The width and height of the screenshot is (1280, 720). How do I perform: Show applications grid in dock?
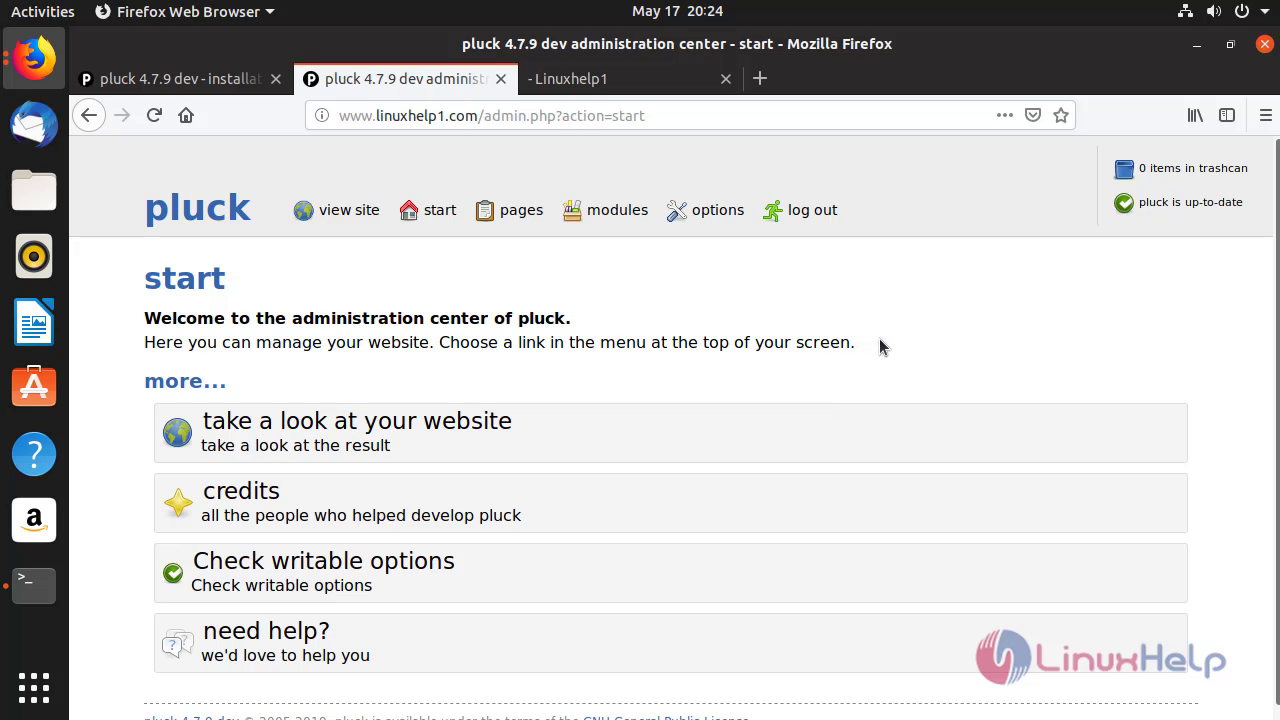click(x=34, y=688)
